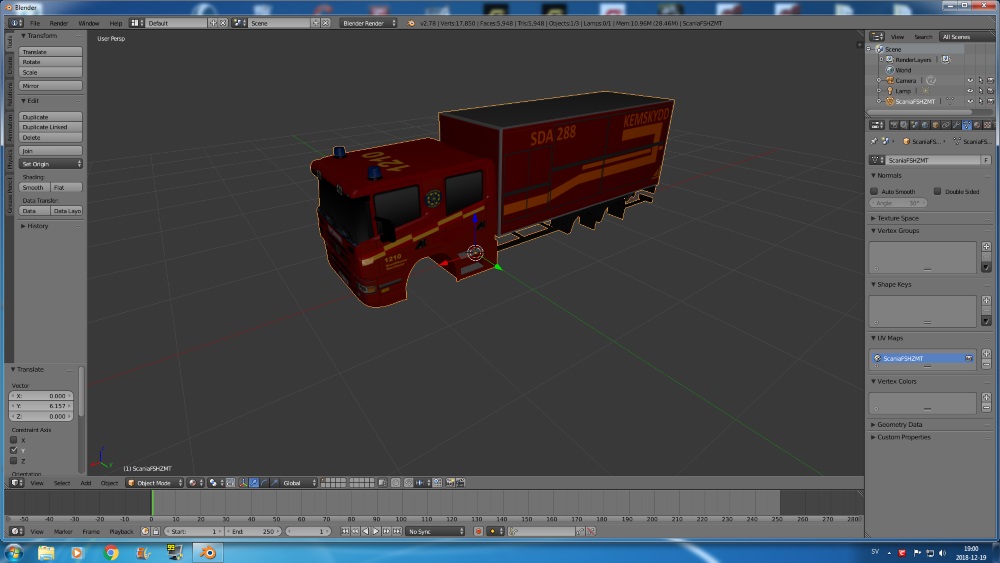Open the Texture properties tab (checker icon)
1000x563 pixels.
click(987, 125)
